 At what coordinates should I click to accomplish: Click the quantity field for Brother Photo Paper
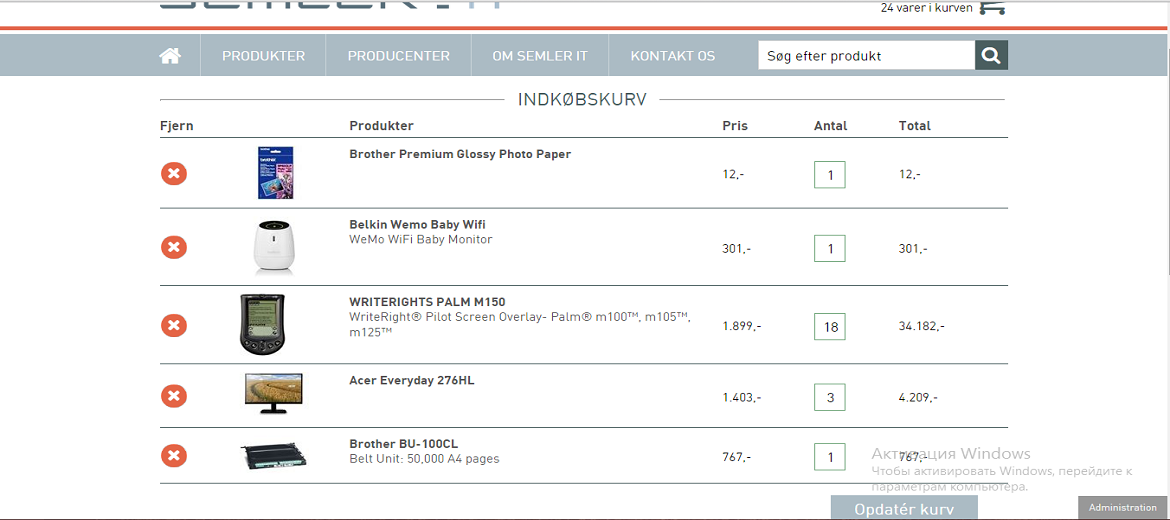coord(830,175)
